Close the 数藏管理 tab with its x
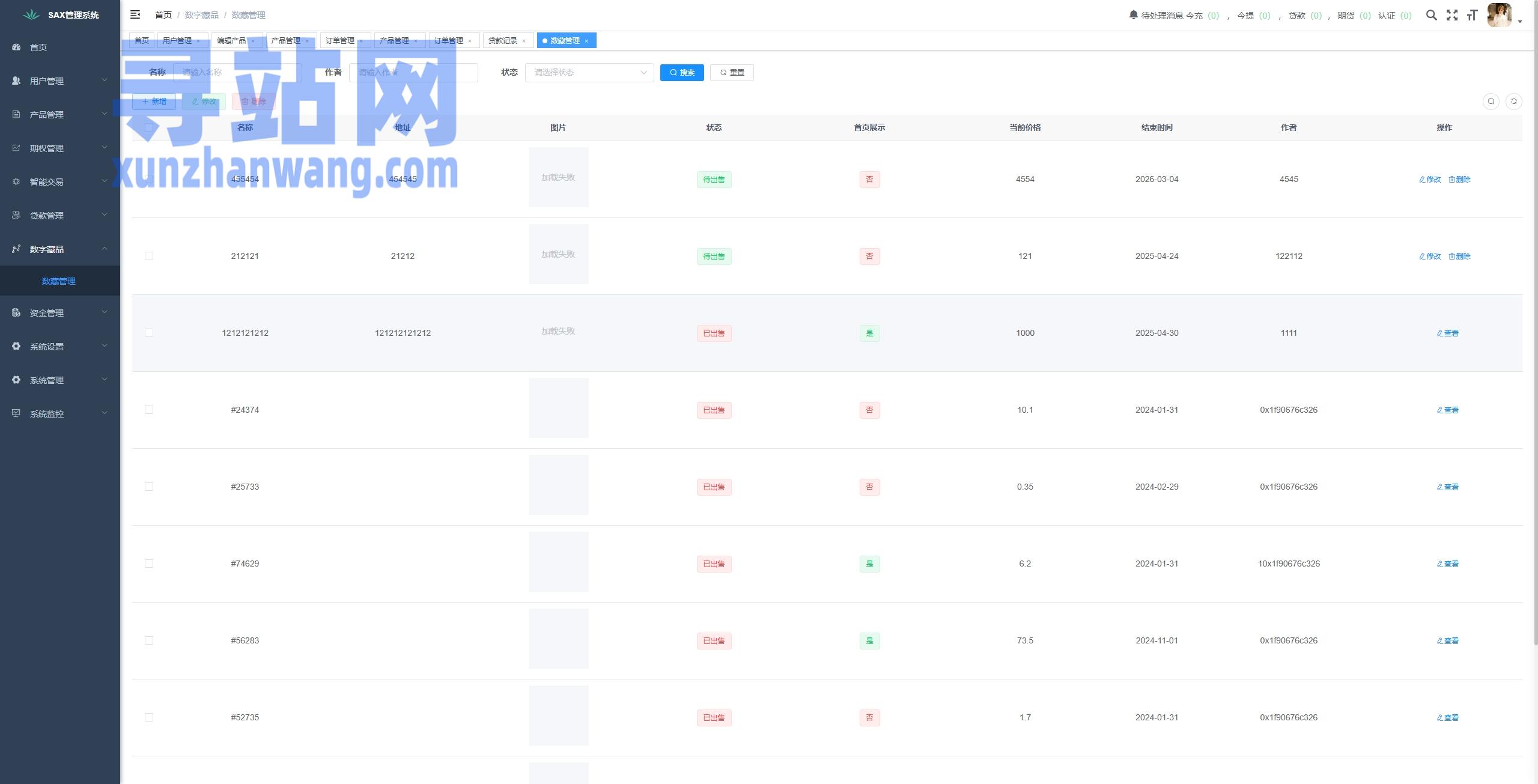This screenshot has height=784, width=1538. pyautogui.click(x=586, y=41)
